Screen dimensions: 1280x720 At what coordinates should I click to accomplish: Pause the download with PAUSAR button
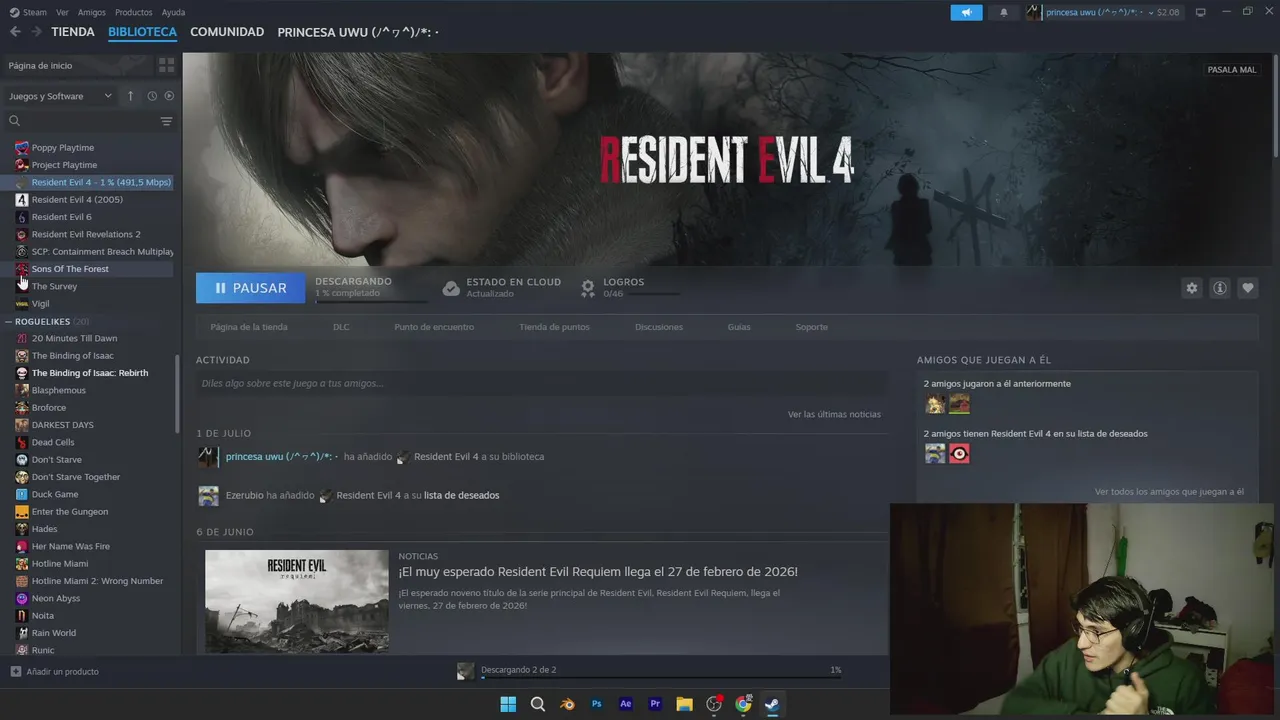coord(251,288)
